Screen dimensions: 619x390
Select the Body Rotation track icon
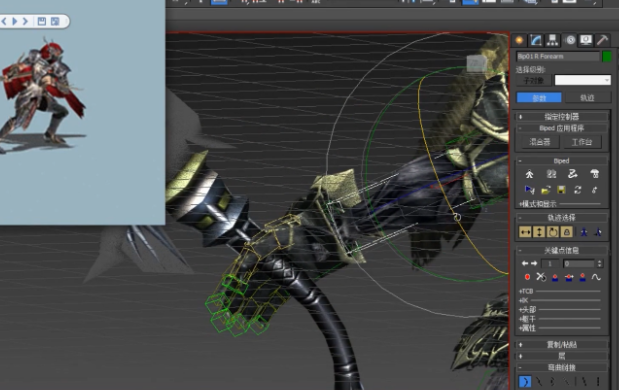553,232
